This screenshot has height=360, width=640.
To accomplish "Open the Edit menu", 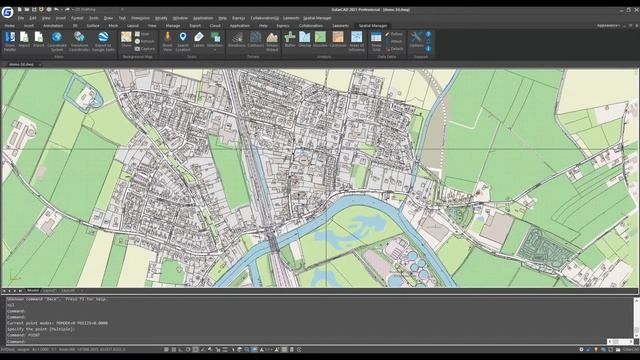I will tap(33, 18).
